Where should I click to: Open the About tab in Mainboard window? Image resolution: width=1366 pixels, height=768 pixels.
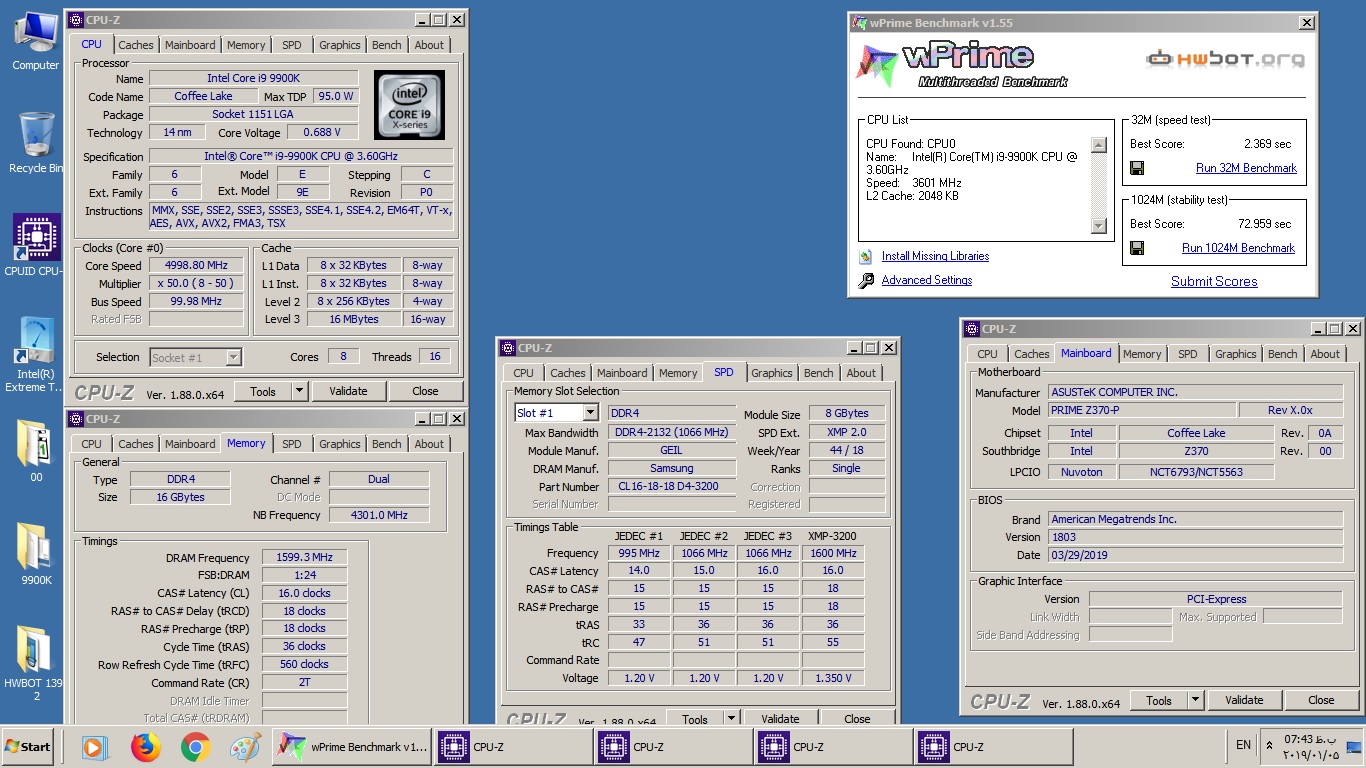[x=1325, y=354]
